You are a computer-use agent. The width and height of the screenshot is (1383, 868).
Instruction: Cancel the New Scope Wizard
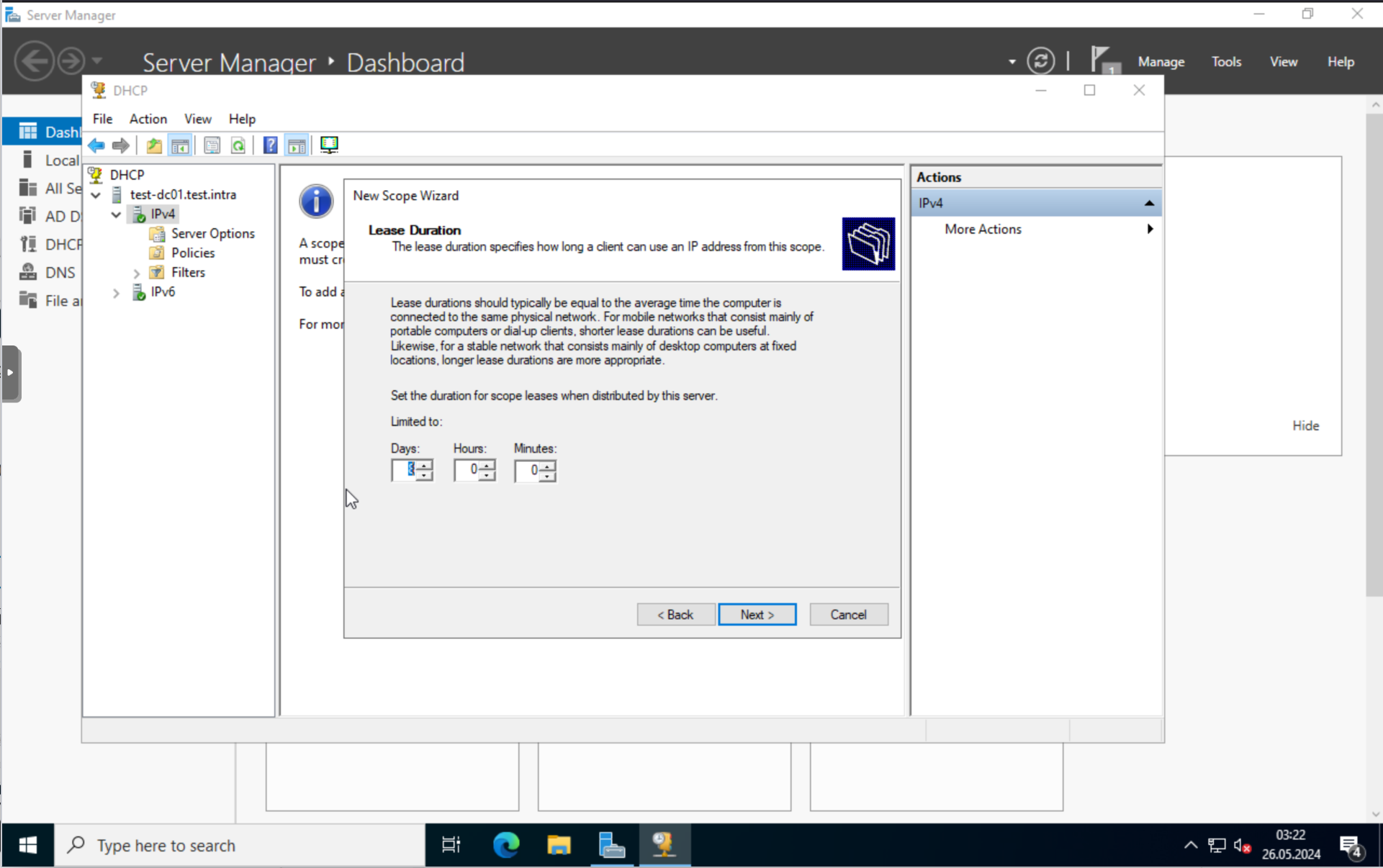pos(848,615)
